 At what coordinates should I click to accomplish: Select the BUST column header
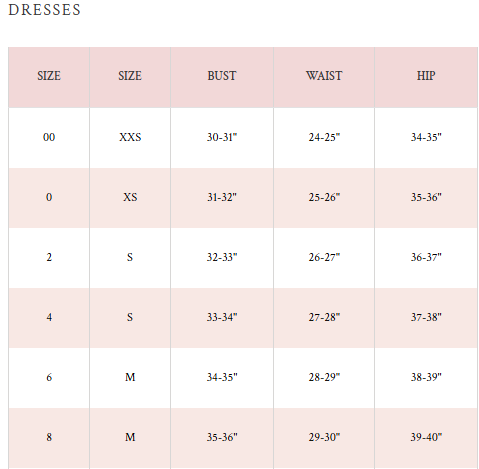(222, 76)
